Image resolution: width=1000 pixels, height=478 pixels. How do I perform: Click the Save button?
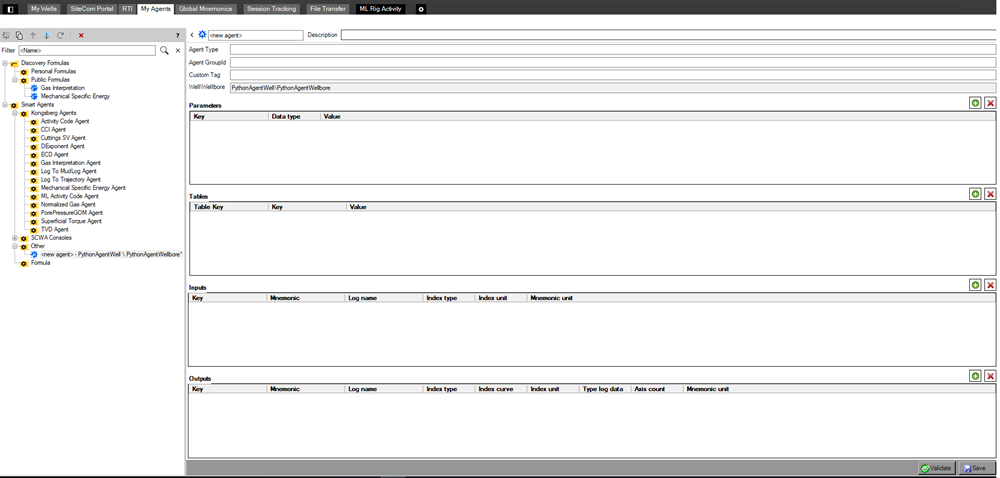(975, 468)
